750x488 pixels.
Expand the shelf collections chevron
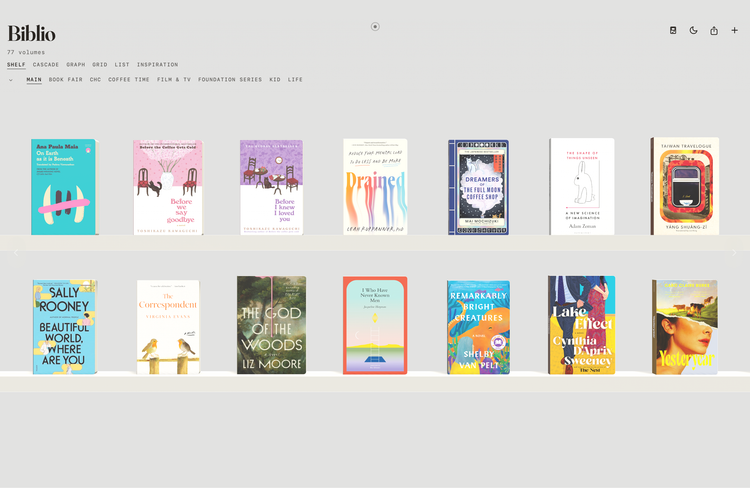tap(11, 80)
